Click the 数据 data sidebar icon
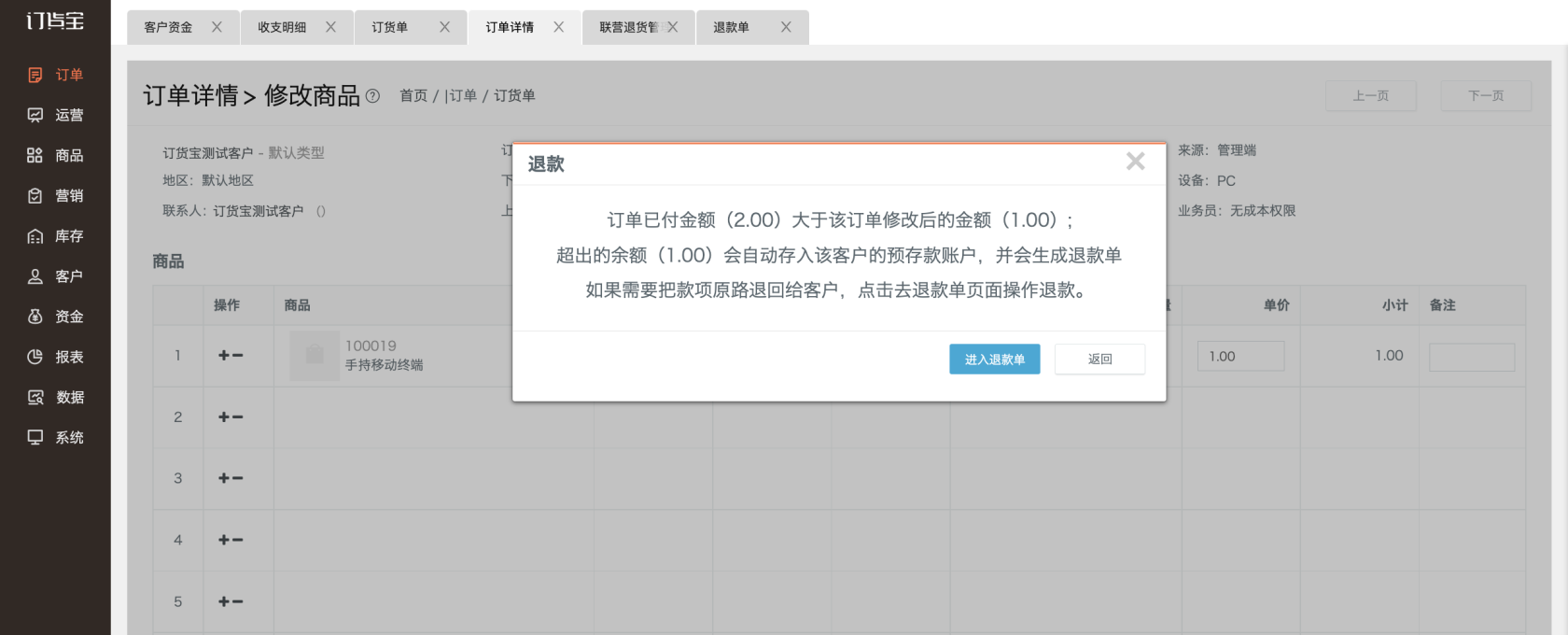Screen dimensions: 1568x635 (x=35, y=397)
